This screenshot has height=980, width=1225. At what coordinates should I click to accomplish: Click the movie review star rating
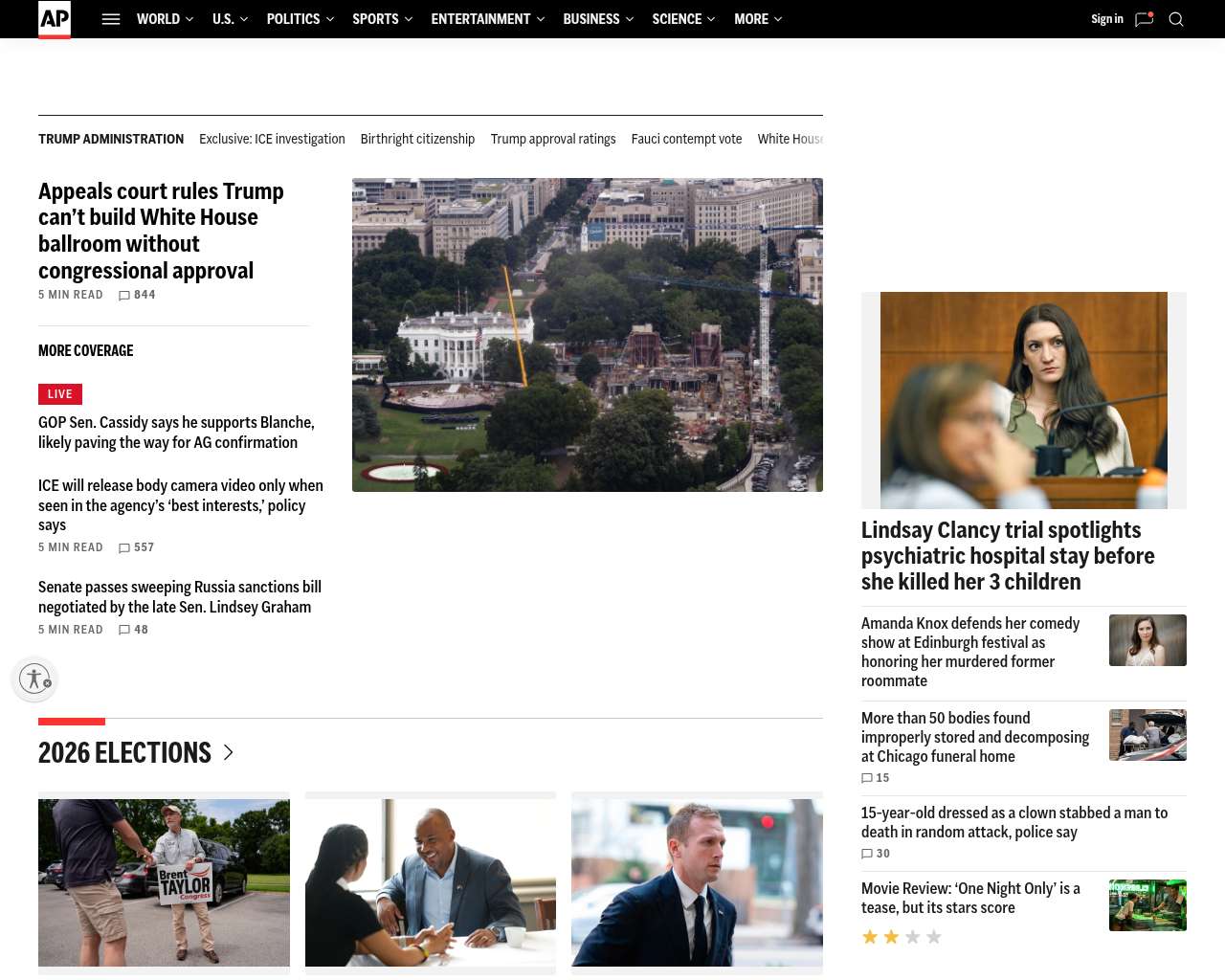902,937
